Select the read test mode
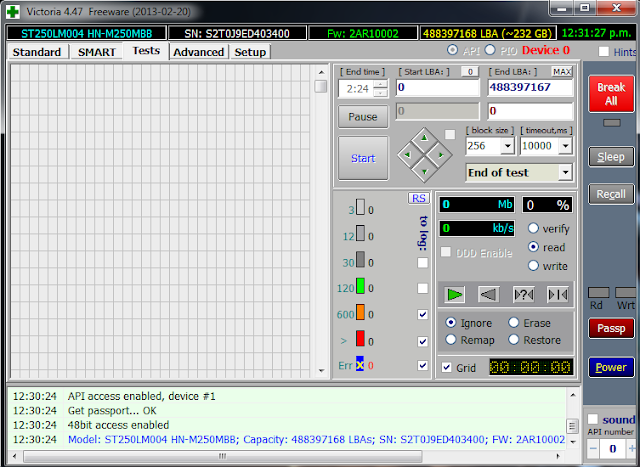The height and width of the screenshot is (467, 640). click(533, 247)
